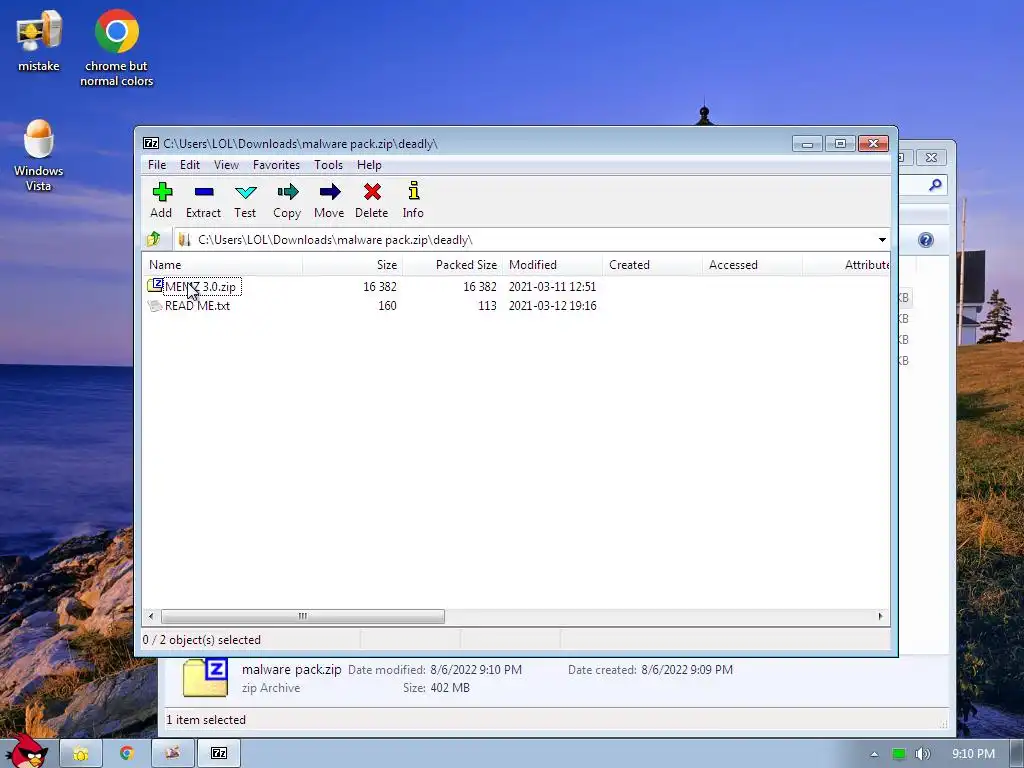This screenshot has height=768, width=1024.
Task: Select the Windows Vista desktop icon
Action: click(39, 155)
